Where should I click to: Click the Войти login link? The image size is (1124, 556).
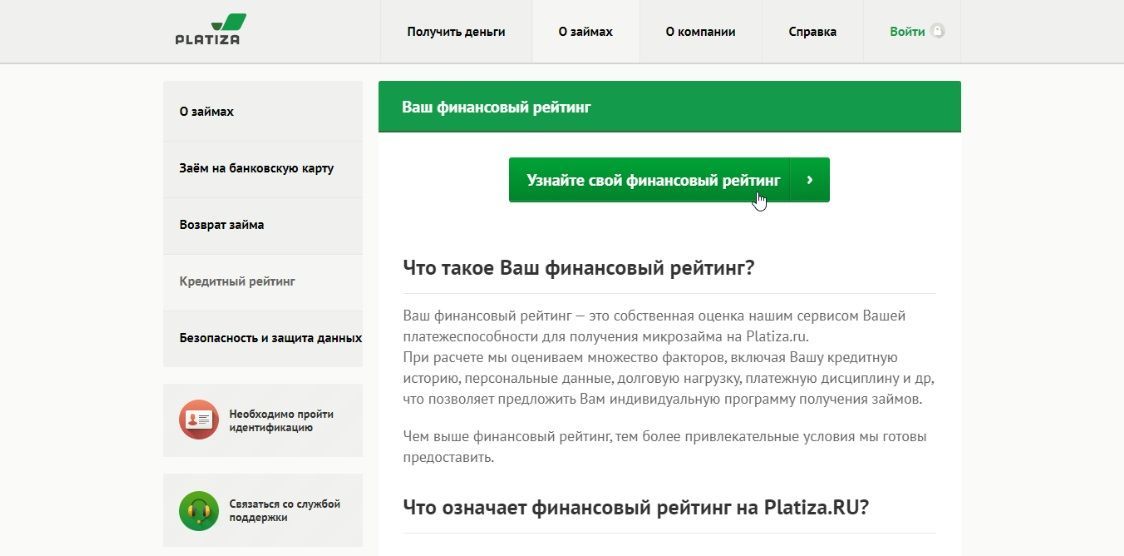[x=907, y=32]
